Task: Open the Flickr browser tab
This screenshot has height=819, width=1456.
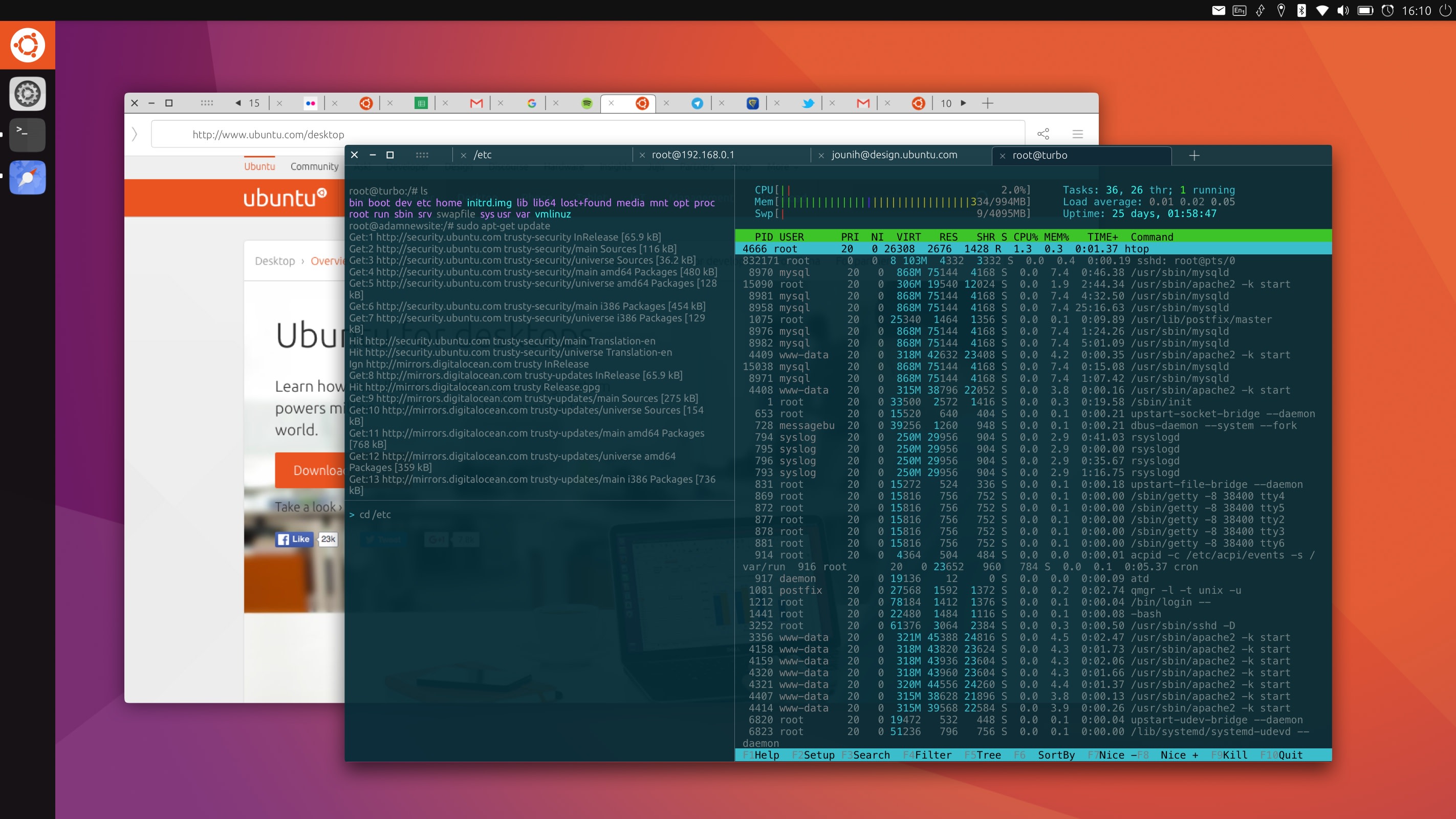Action: click(x=310, y=103)
